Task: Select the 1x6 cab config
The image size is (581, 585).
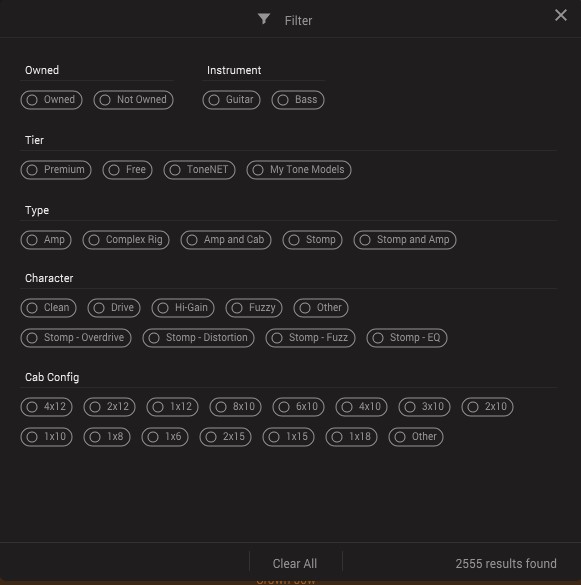Action: [x=165, y=437]
